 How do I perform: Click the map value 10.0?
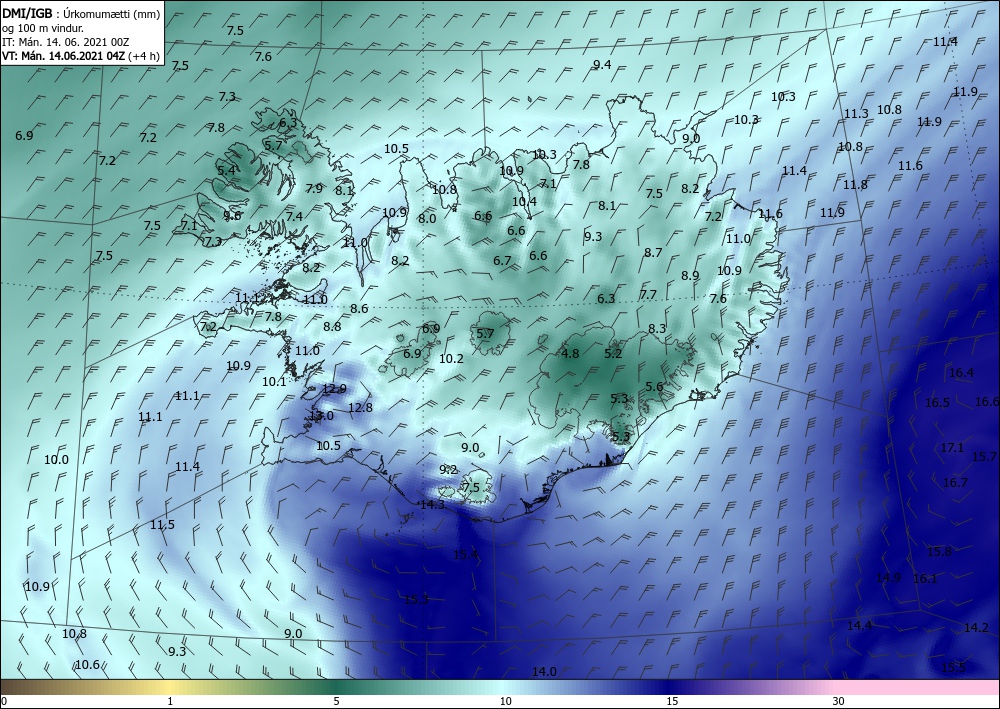(56, 459)
